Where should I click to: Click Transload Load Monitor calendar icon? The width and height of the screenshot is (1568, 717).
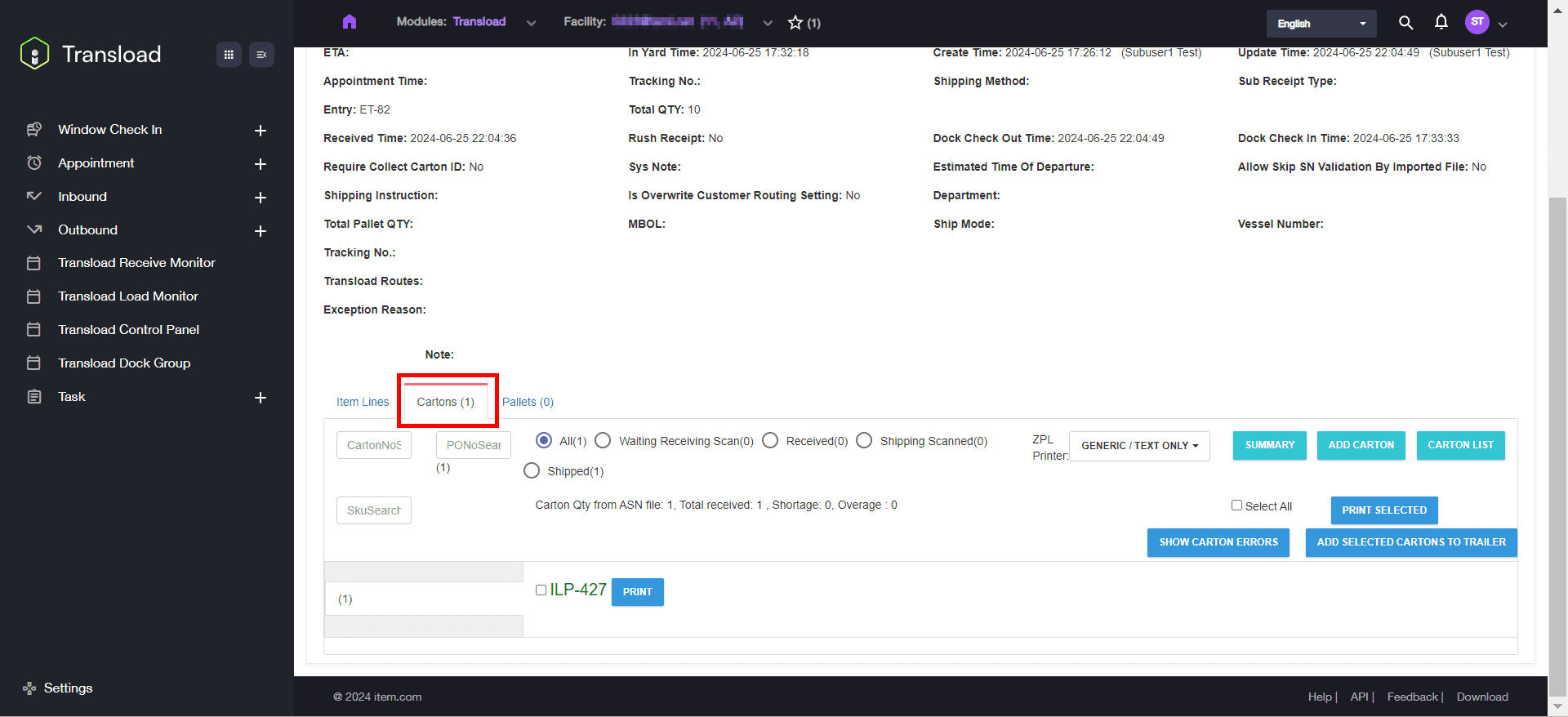click(x=34, y=296)
